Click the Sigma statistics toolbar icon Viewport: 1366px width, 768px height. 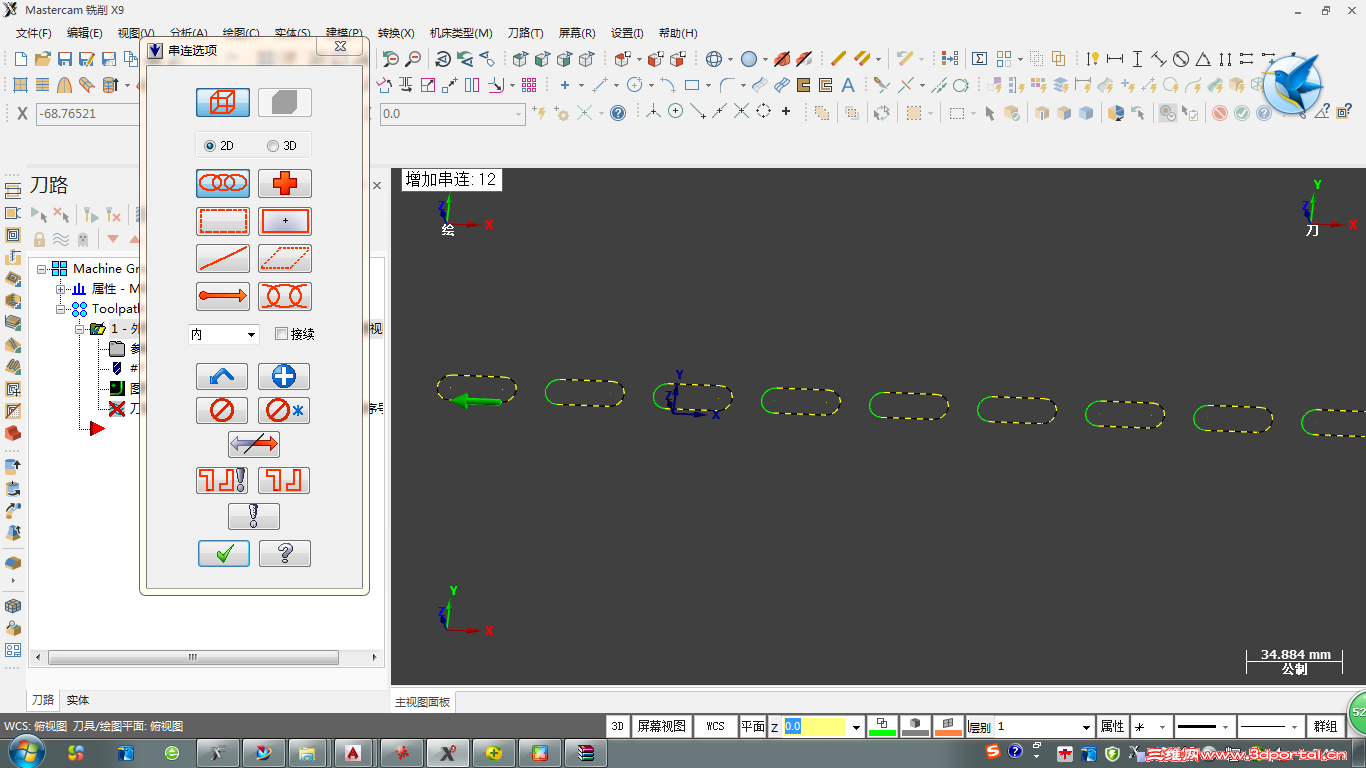click(x=980, y=59)
